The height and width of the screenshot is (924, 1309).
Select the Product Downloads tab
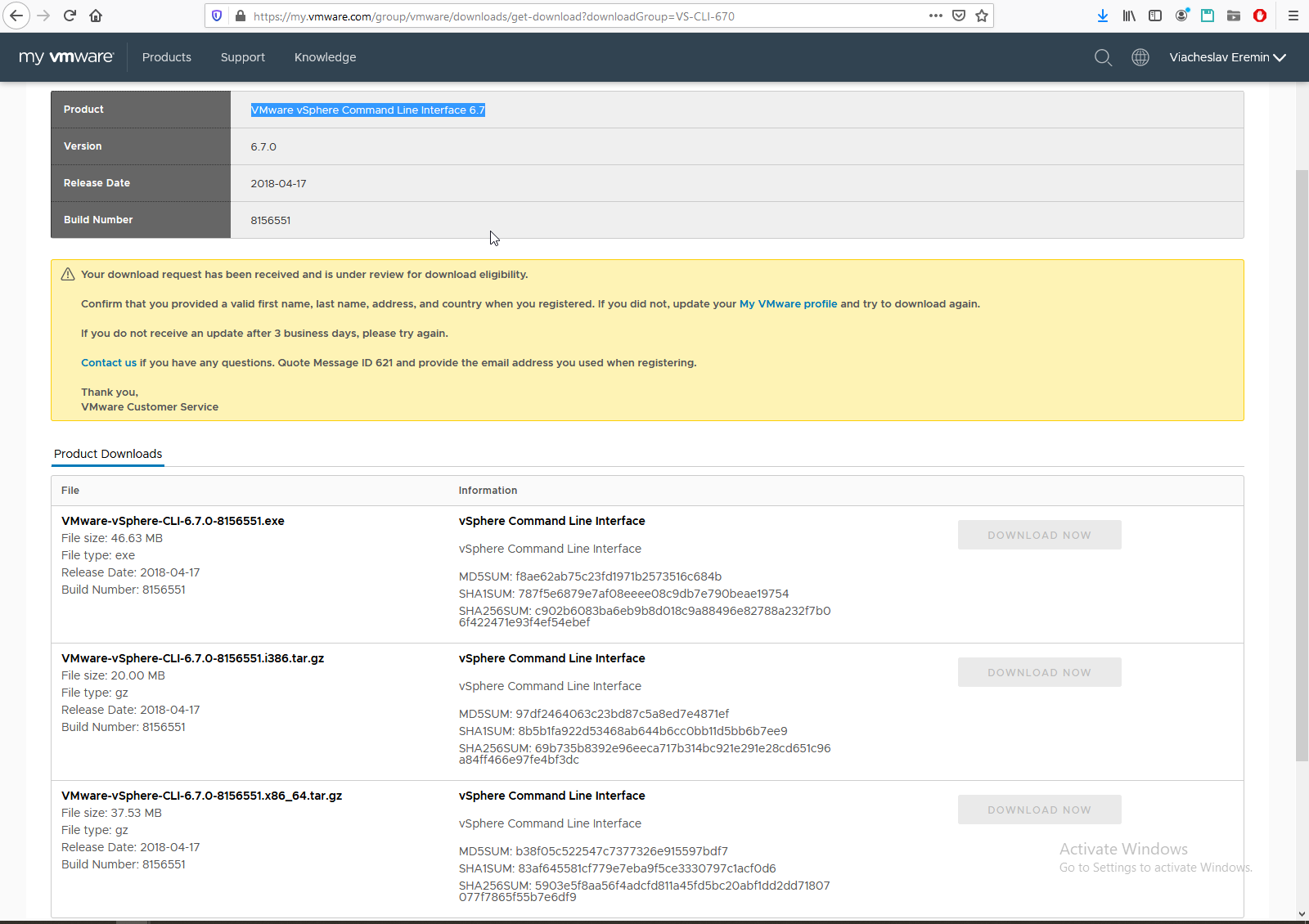pos(108,454)
